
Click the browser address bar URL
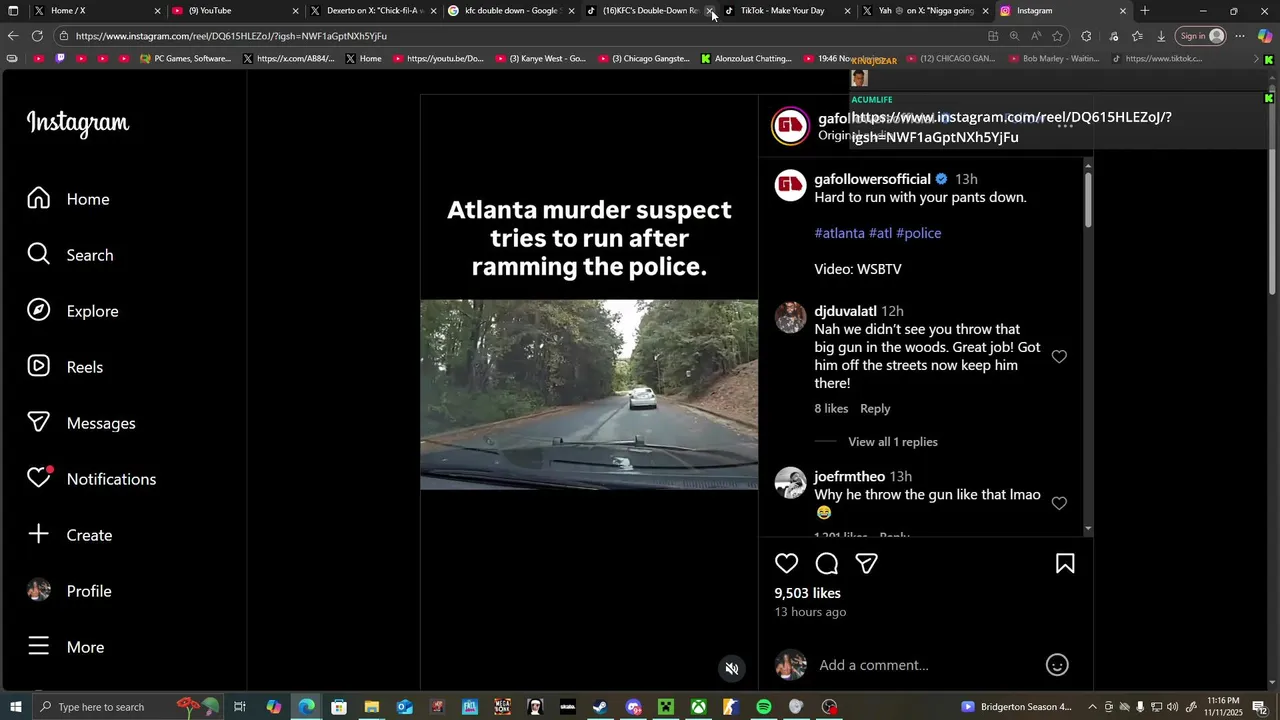(231, 36)
